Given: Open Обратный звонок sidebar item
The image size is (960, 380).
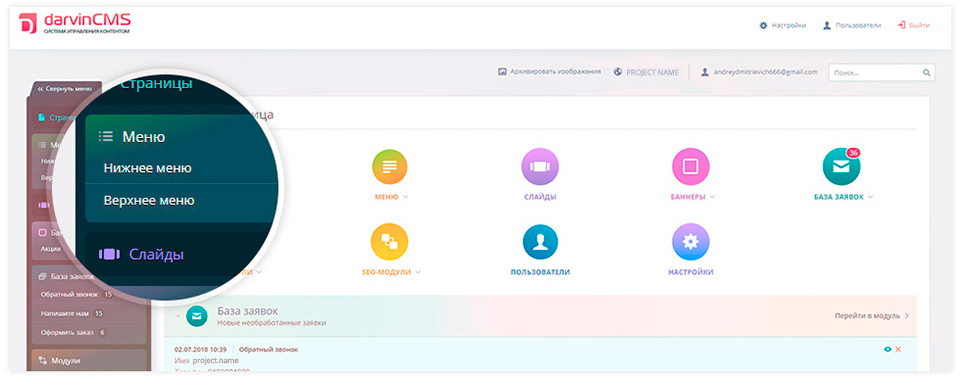Looking at the screenshot, I should click(69, 294).
